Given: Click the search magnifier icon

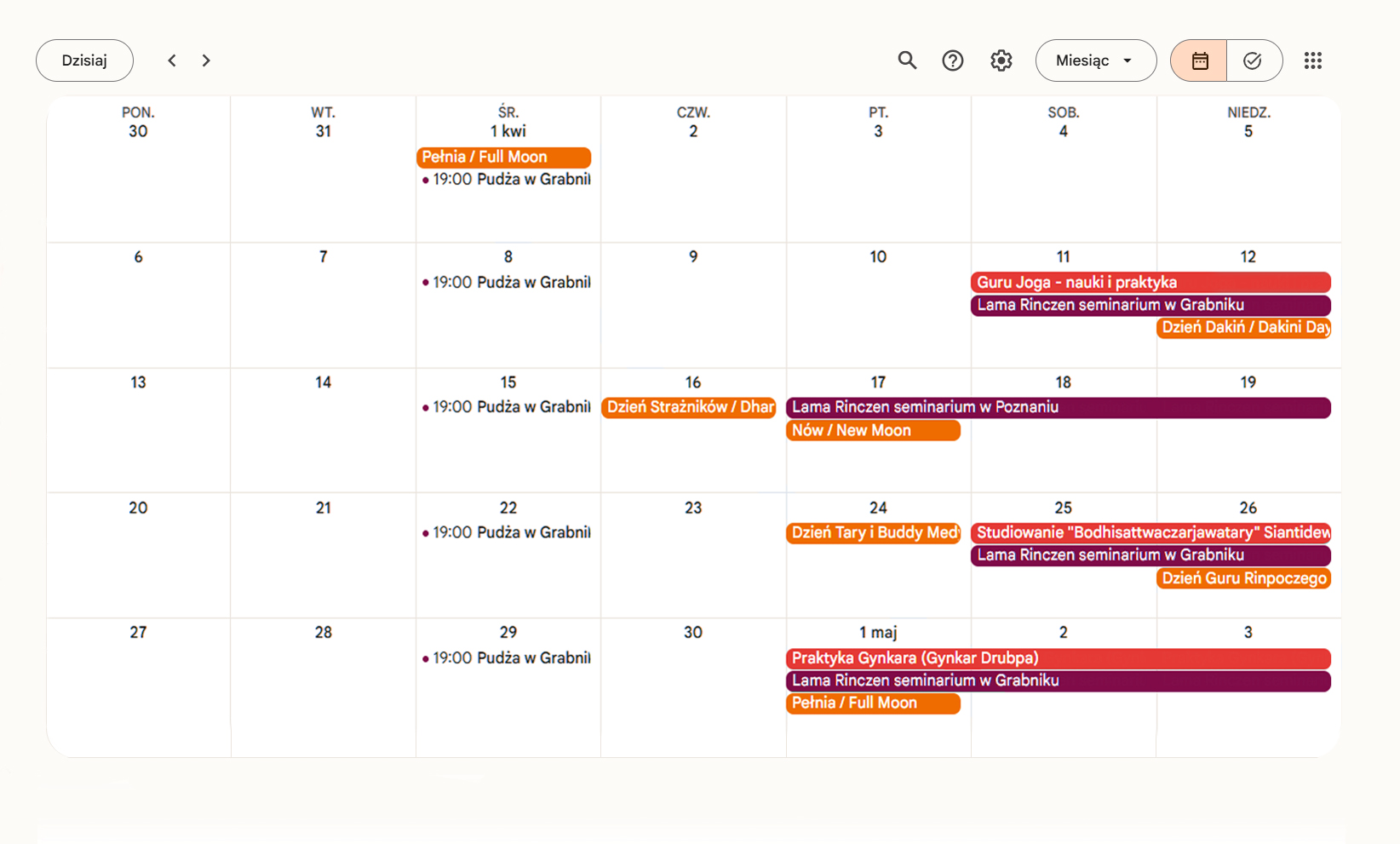Looking at the screenshot, I should click(x=907, y=60).
